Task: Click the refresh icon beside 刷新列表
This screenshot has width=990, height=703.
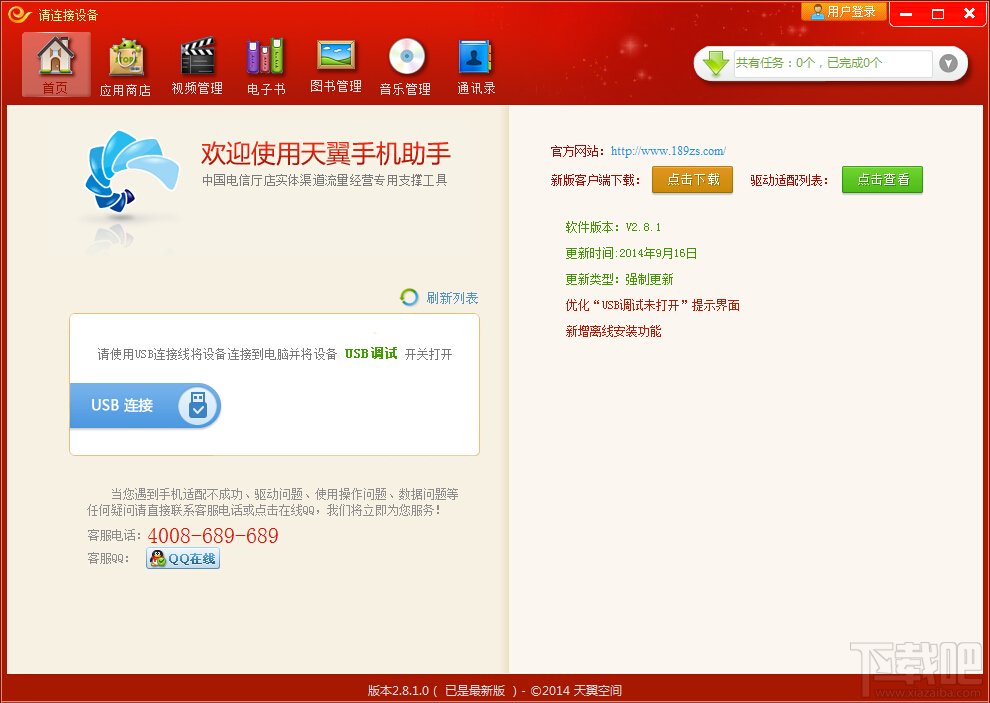Action: click(x=409, y=297)
